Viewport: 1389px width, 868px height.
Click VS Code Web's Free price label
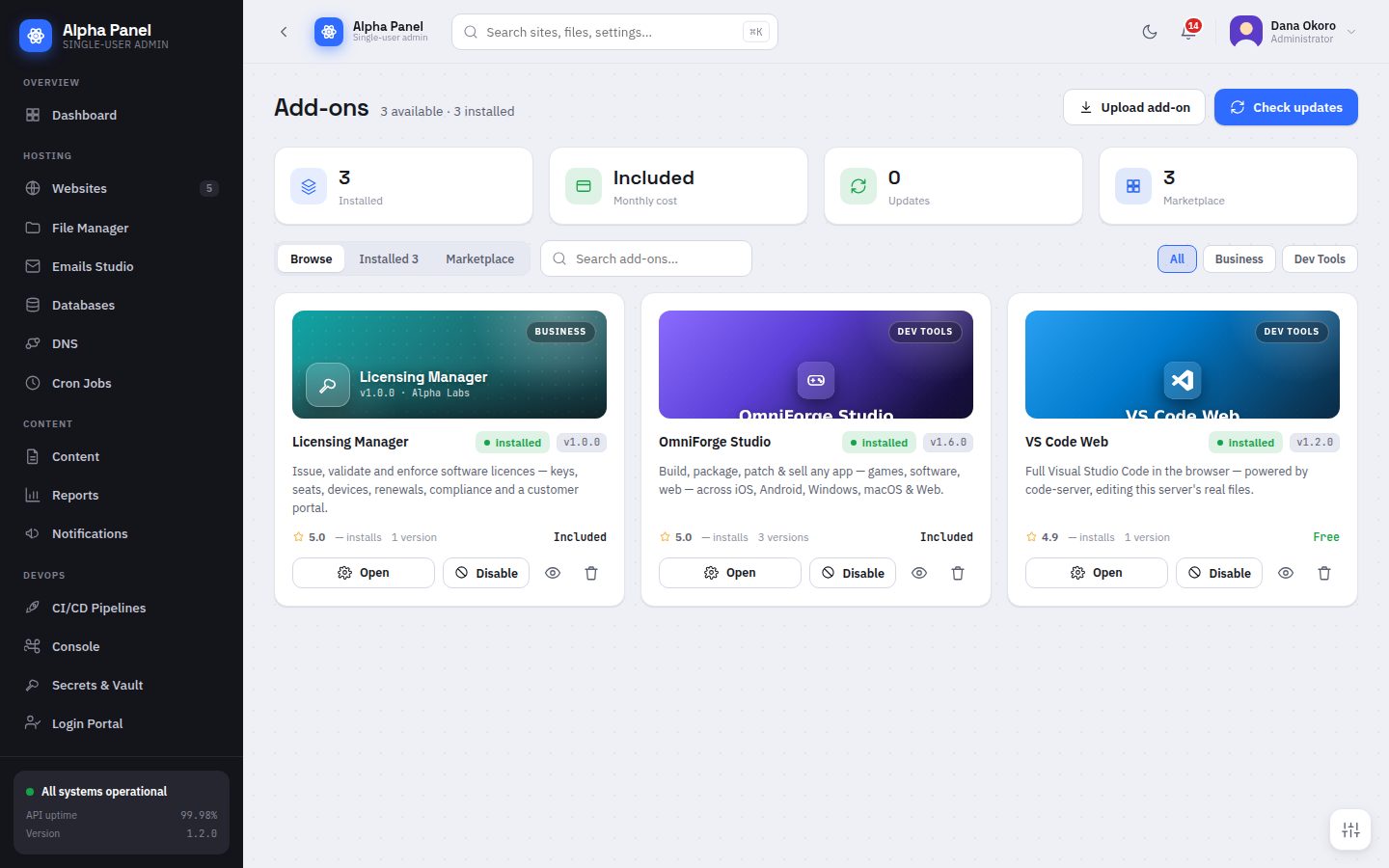click(x=1326, y=537)
